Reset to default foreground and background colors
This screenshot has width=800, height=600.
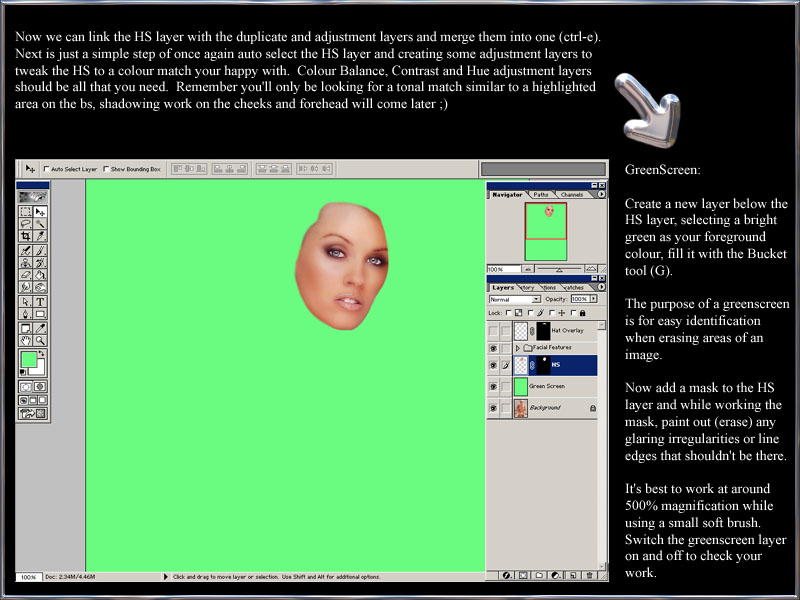point(22,372)
